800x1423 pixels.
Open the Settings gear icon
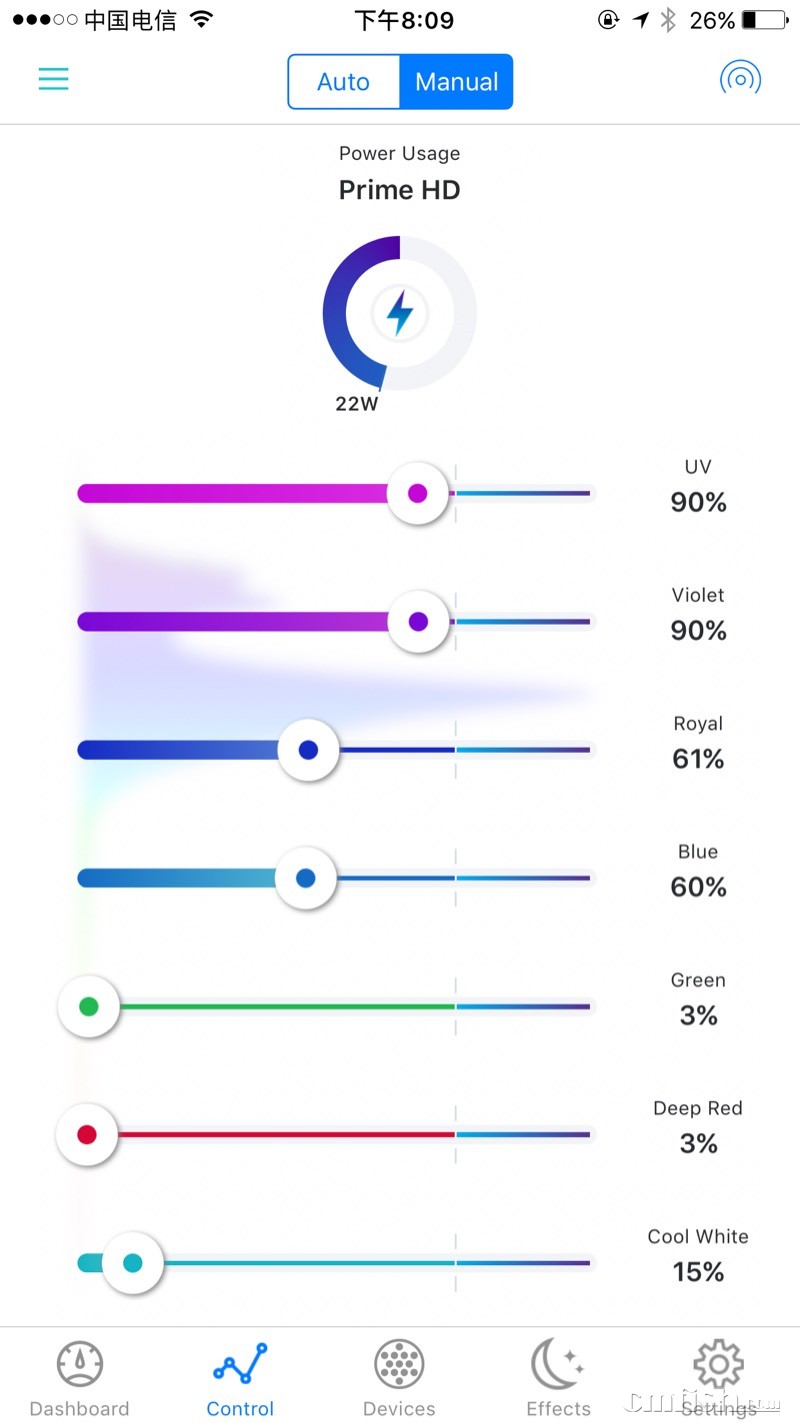[718, 1365]
